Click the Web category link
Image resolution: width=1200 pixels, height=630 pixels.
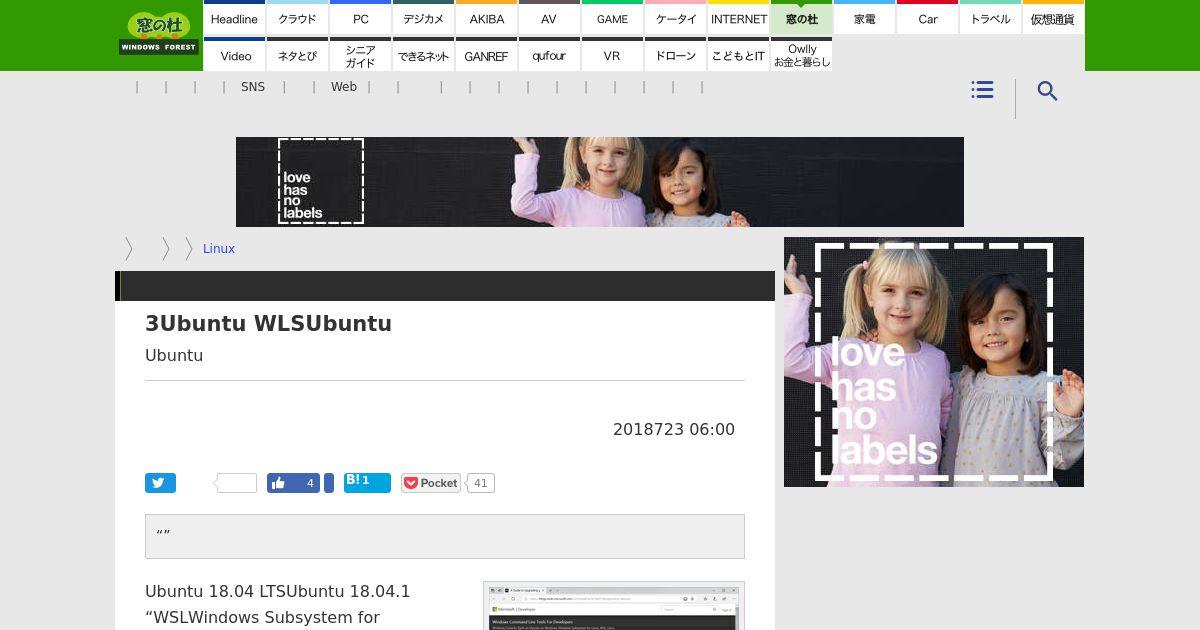344,87
